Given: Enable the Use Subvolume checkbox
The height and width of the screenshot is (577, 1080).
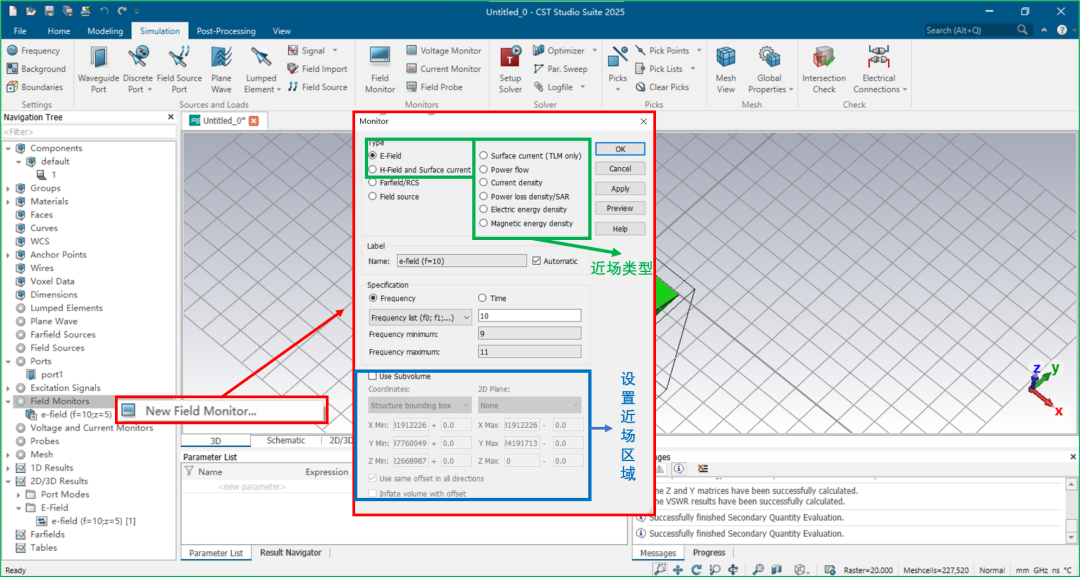Looking at the screenshot, I should [373, 376].
